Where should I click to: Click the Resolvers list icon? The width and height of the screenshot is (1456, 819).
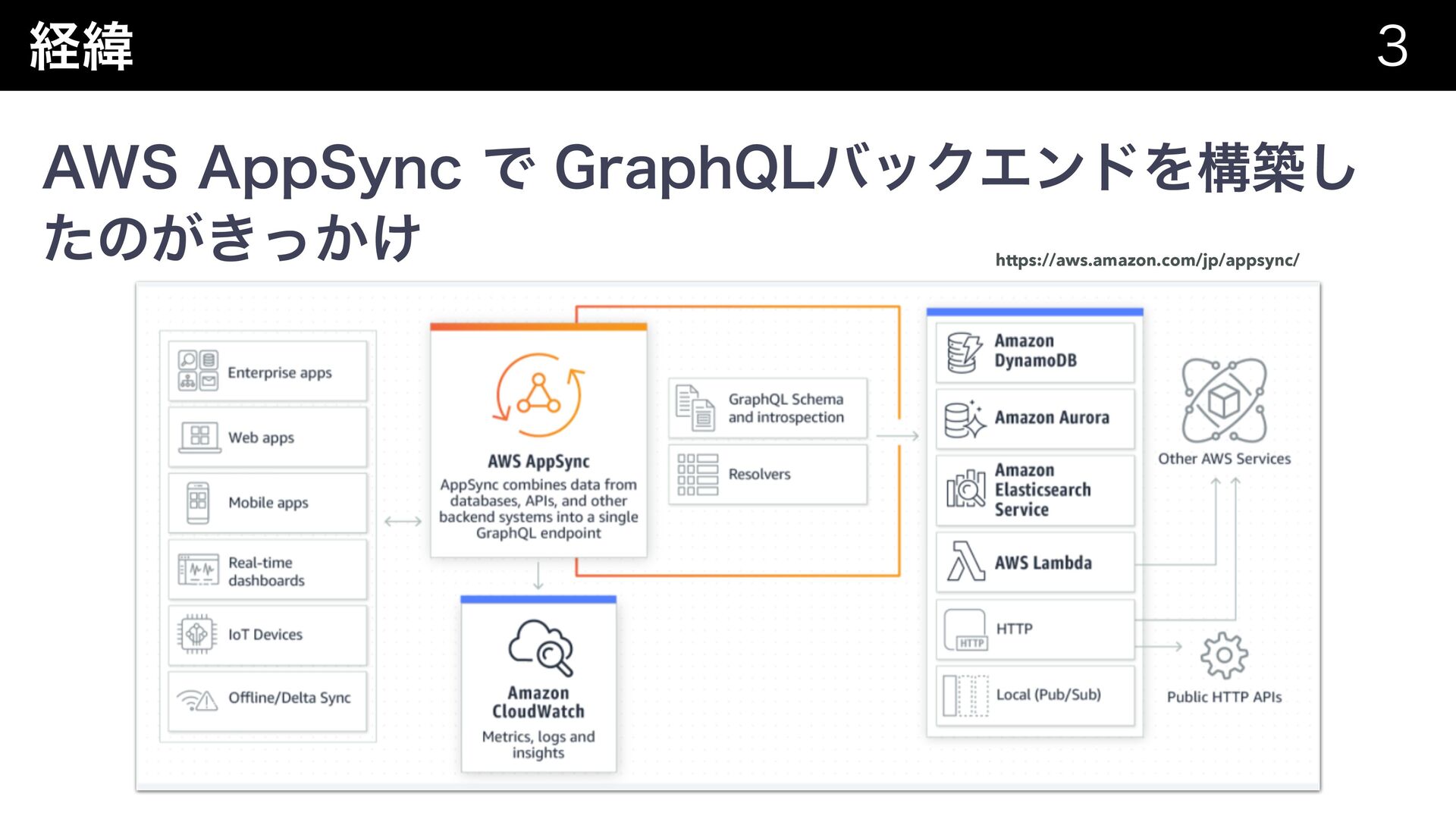click(x=698, y=475)
